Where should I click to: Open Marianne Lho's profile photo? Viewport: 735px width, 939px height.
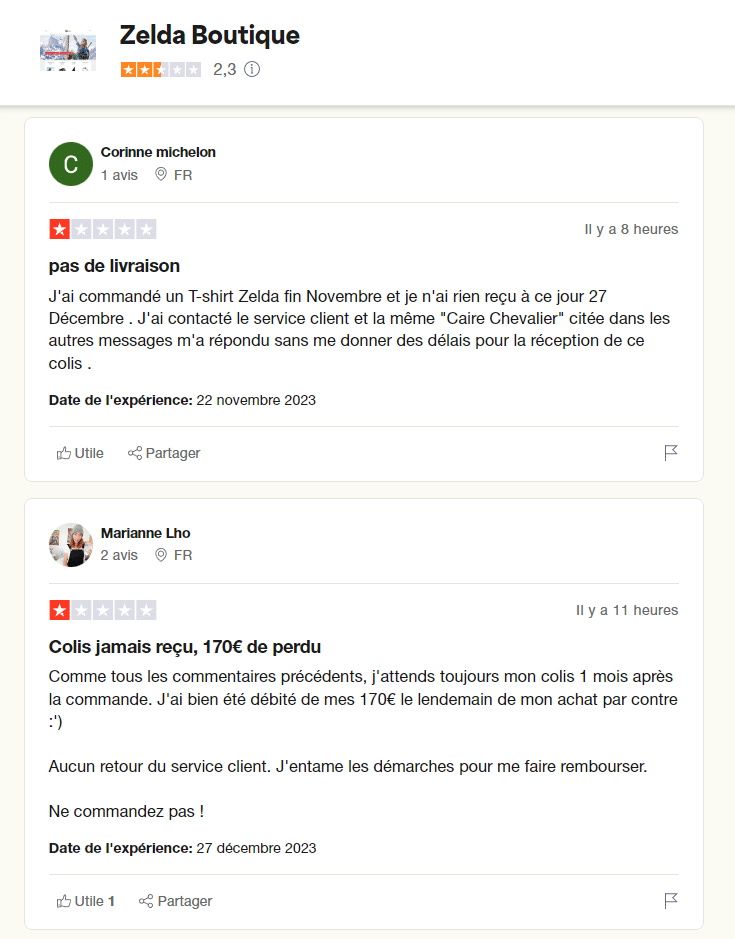71,544
